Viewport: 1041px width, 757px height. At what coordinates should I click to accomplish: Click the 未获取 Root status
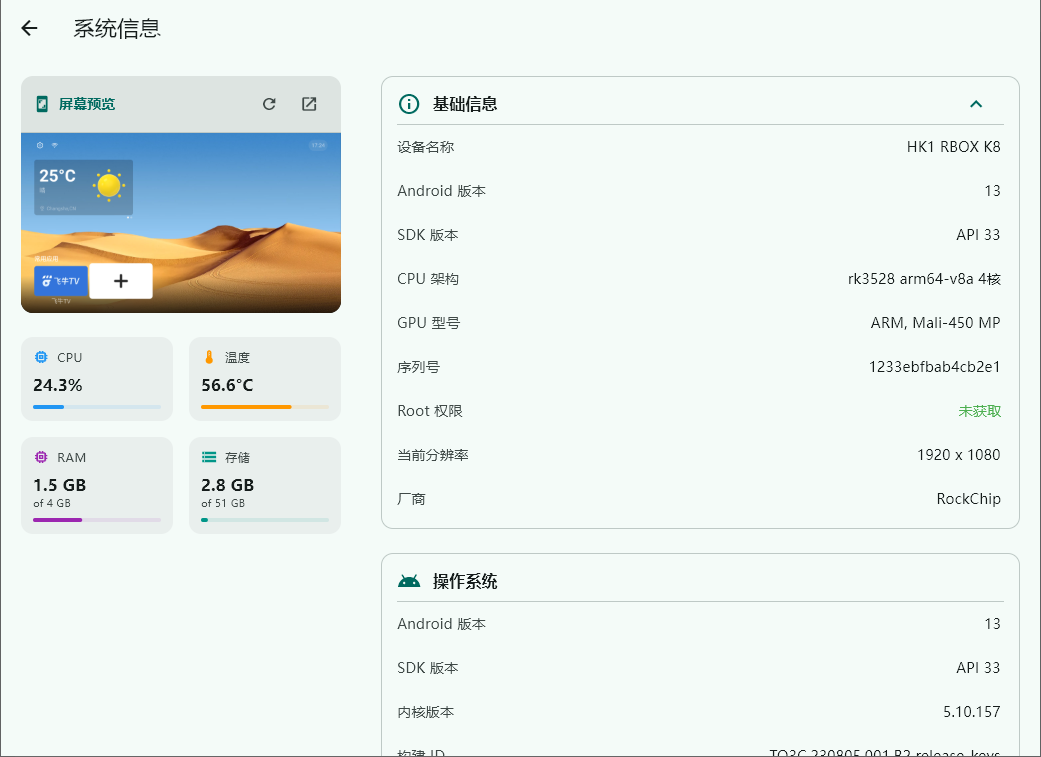[x=979, y=411]
